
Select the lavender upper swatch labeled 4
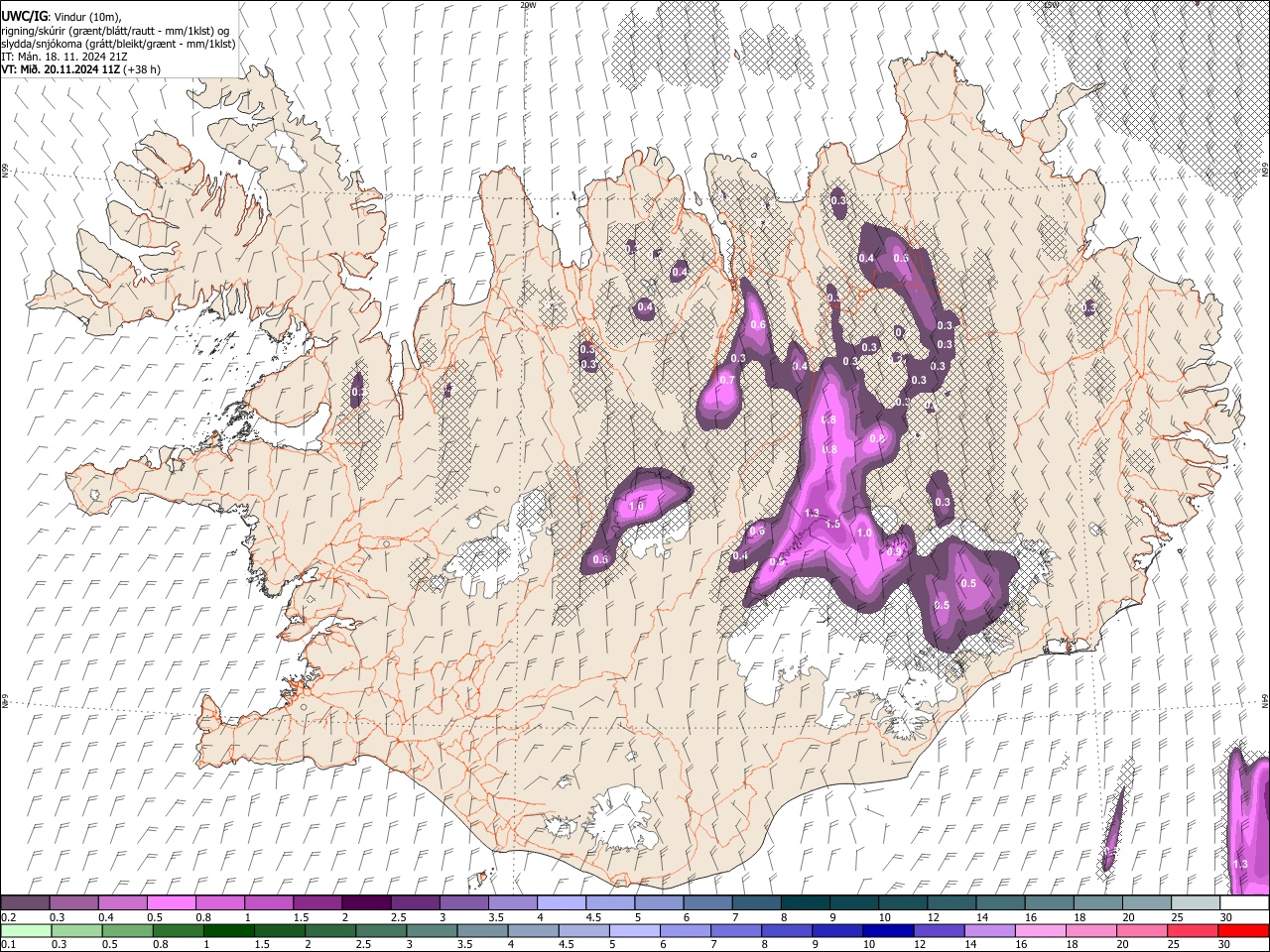click(x=561, y=903)
